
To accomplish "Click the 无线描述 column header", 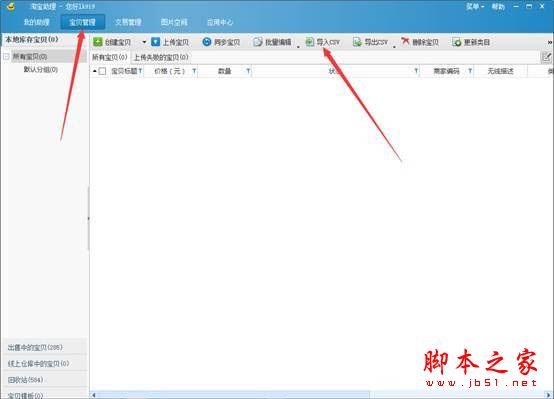I will (x=500, y=71).
